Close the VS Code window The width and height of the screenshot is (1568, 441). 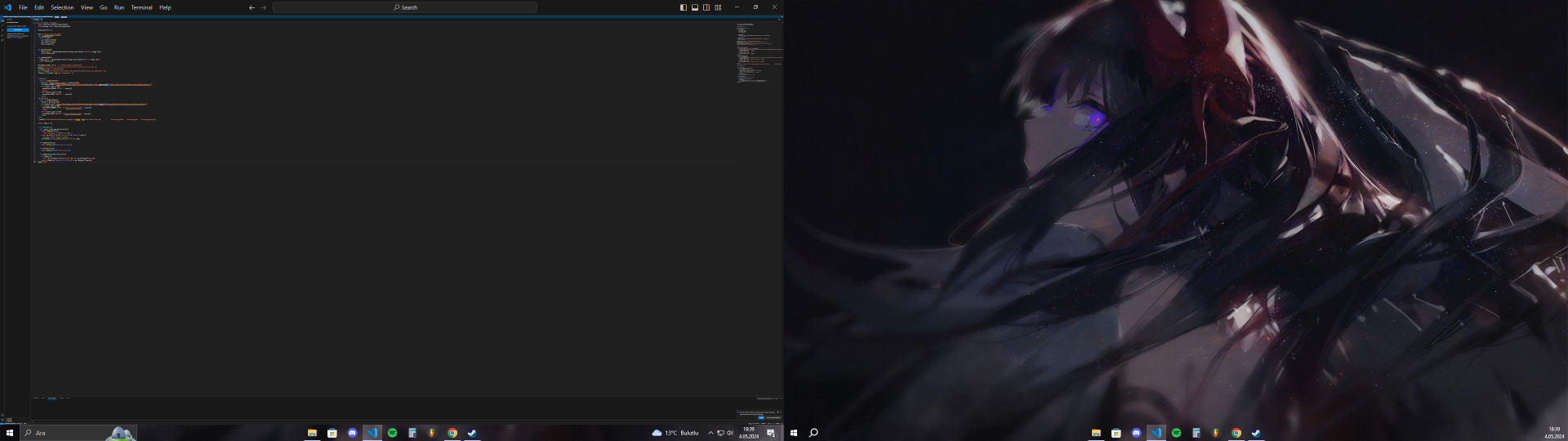click(774, 7)
